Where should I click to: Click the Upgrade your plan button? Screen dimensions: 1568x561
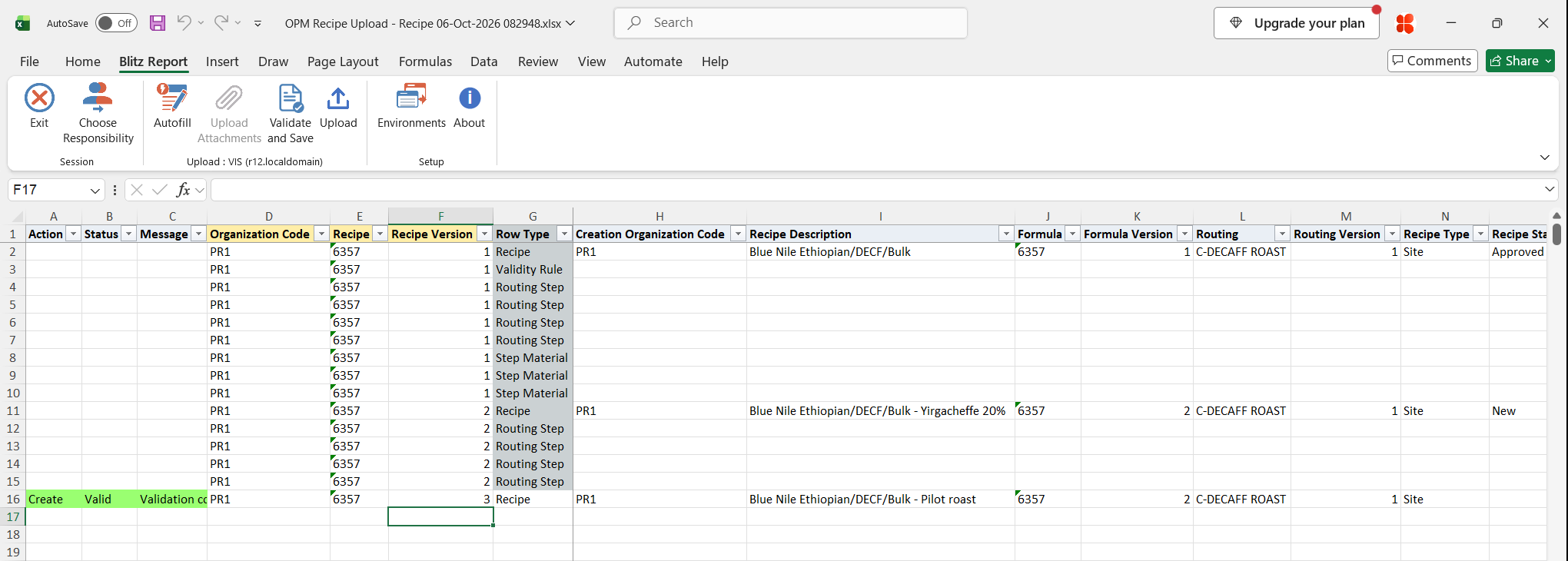pyautogui.click(x=1297, y=23)
